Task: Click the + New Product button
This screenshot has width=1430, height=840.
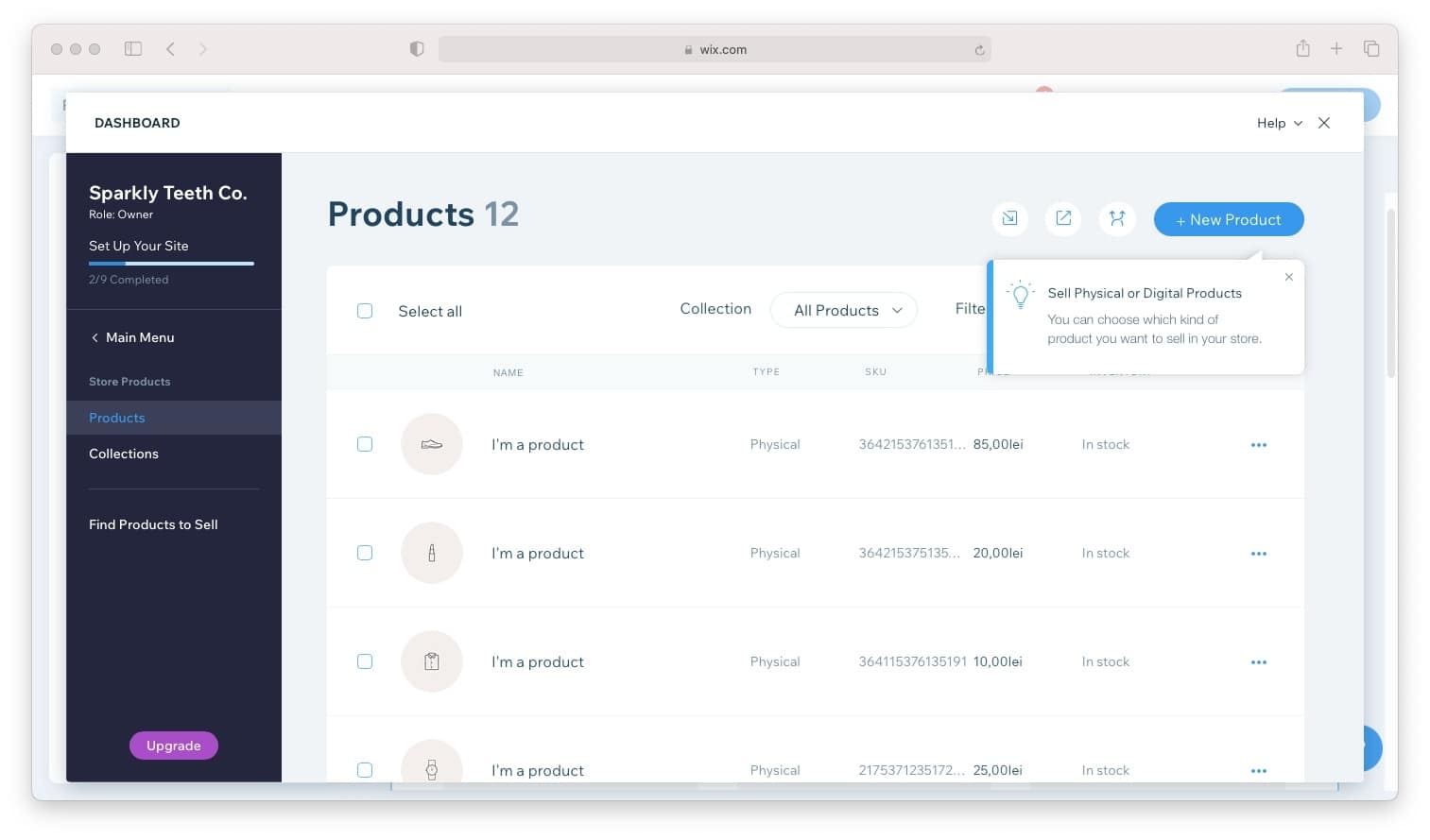Action: [x=1228, y=219]
